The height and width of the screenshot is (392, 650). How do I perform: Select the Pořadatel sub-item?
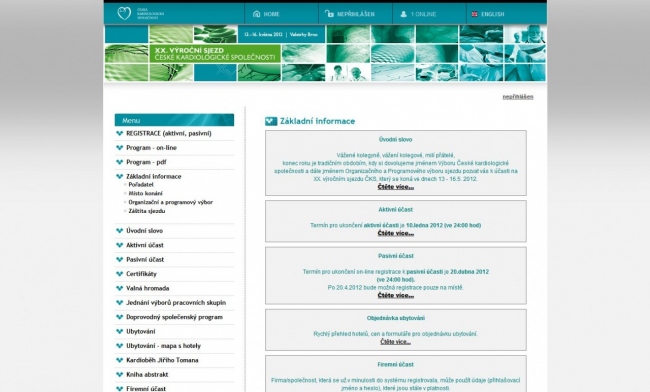pyautogui.click(x=141, y=184)
